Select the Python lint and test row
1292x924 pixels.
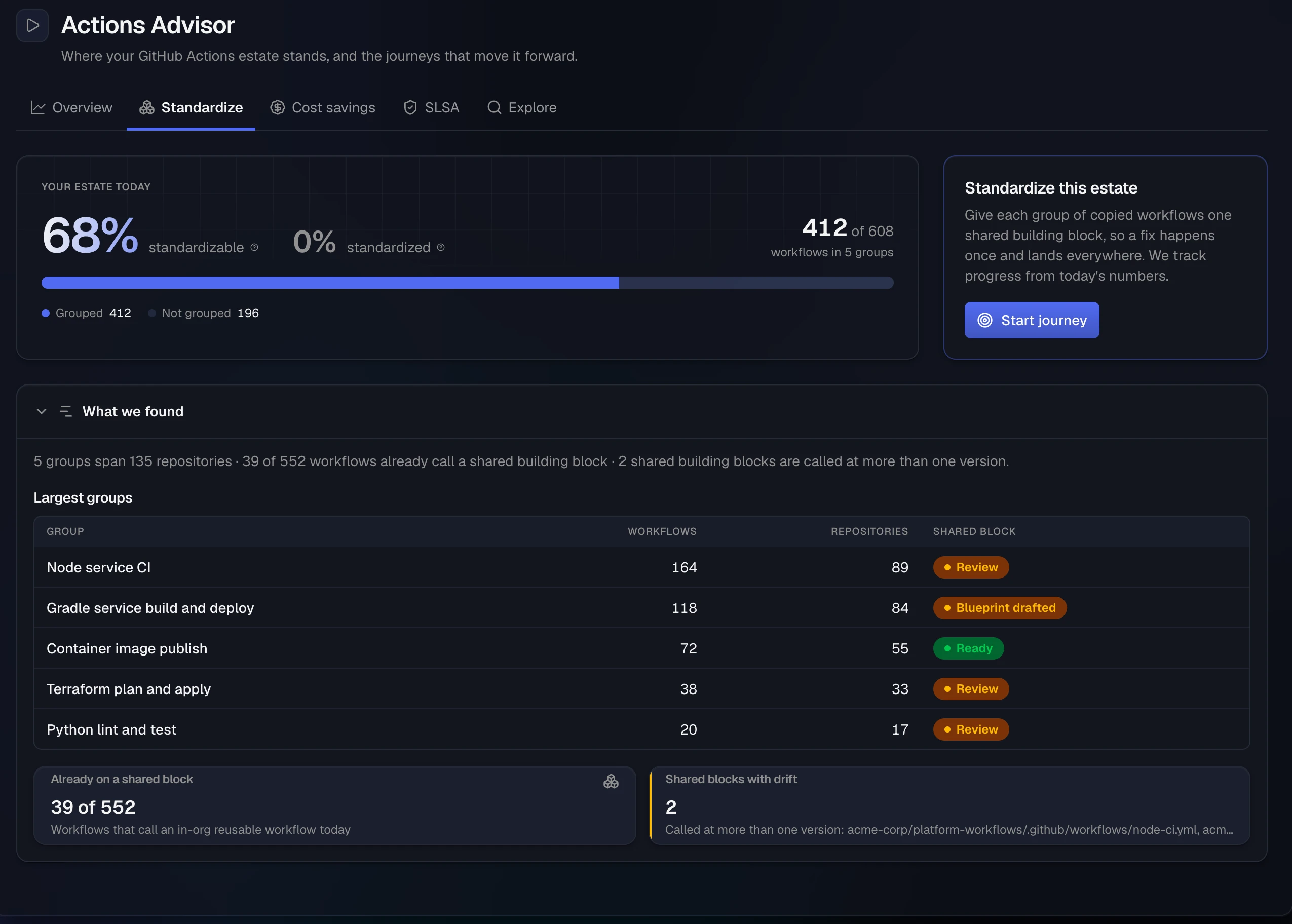(642, 729)
